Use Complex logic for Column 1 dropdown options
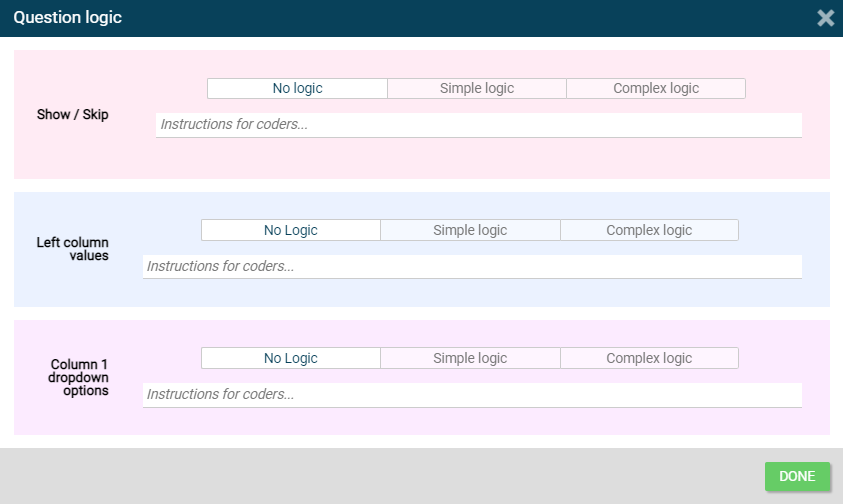843x504 pixels. pyautogui.click(x=649, y=359)
